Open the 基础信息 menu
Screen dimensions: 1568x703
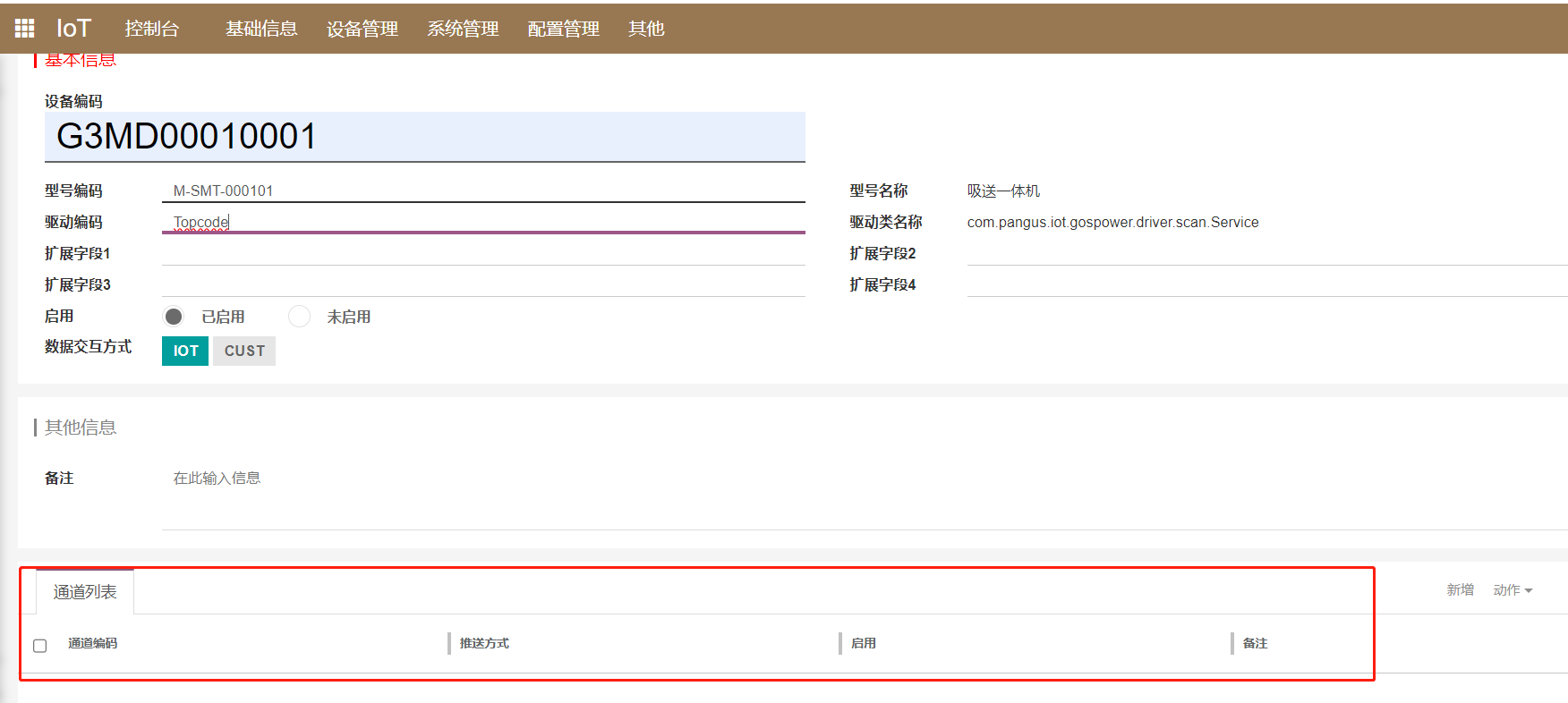click(261, 29)
